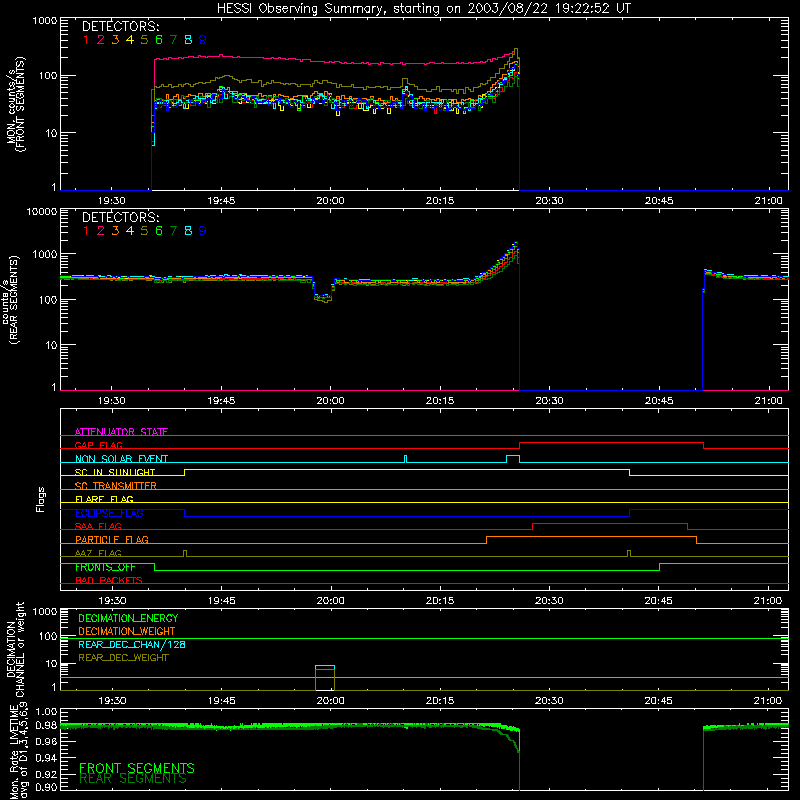Select detector 1 legend number in front segments plot

86,40
